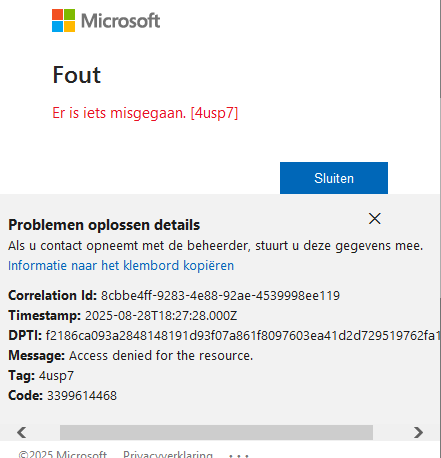Click the Fout heading

77,75
